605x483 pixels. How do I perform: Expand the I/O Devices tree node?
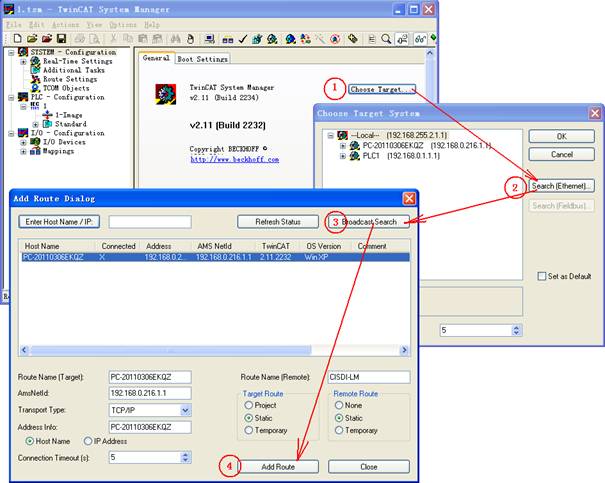[23, 143]
